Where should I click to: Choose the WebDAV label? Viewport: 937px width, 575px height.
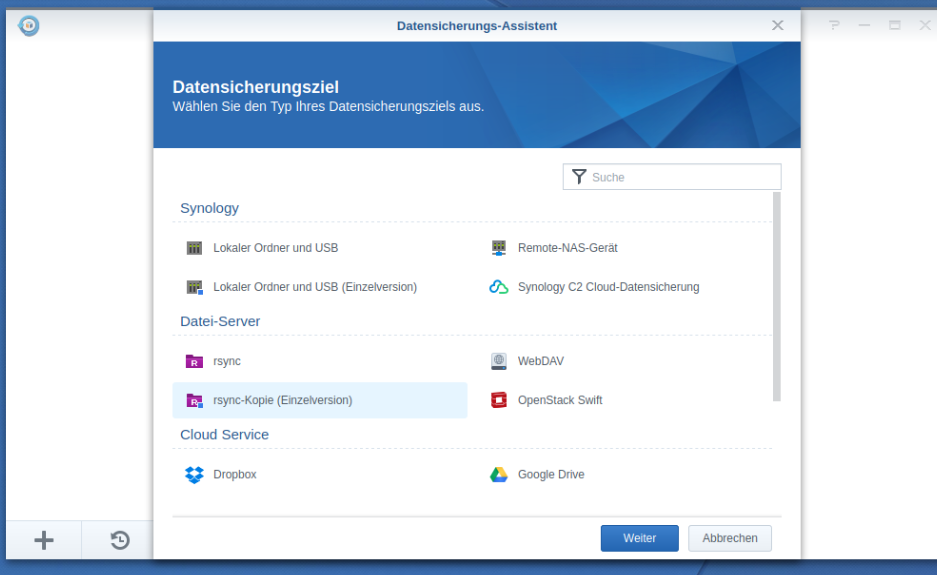click(541, 361)
